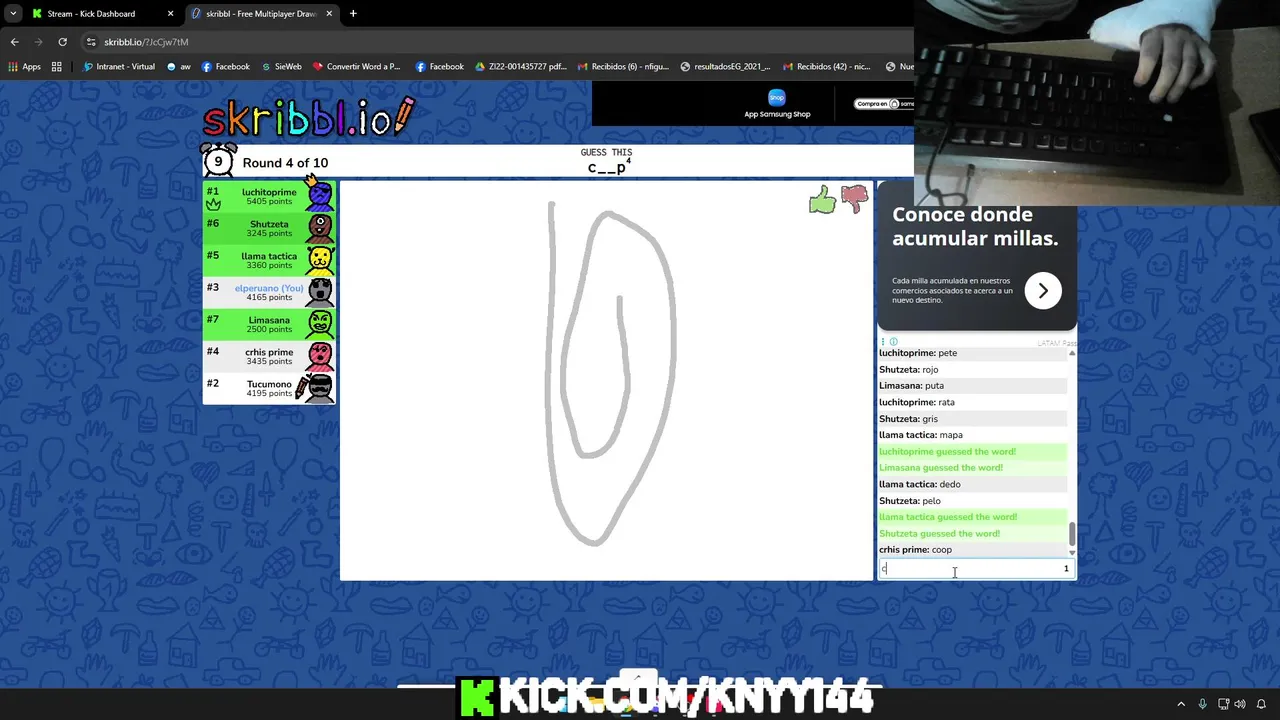Click the ad arrow circle button

click(x=1043, y=290)
